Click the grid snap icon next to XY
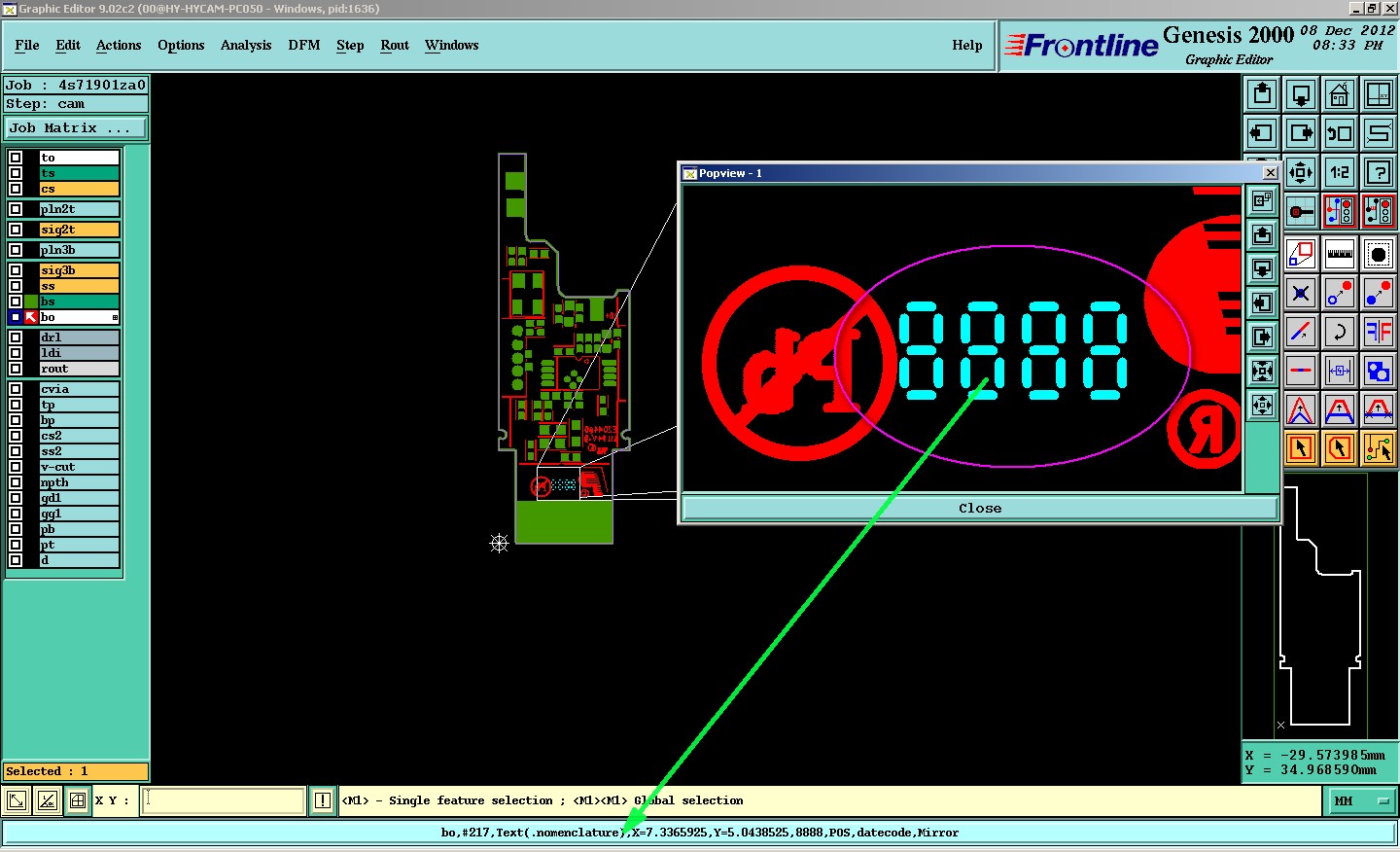The image size is (1400, 852). (78, 800)
